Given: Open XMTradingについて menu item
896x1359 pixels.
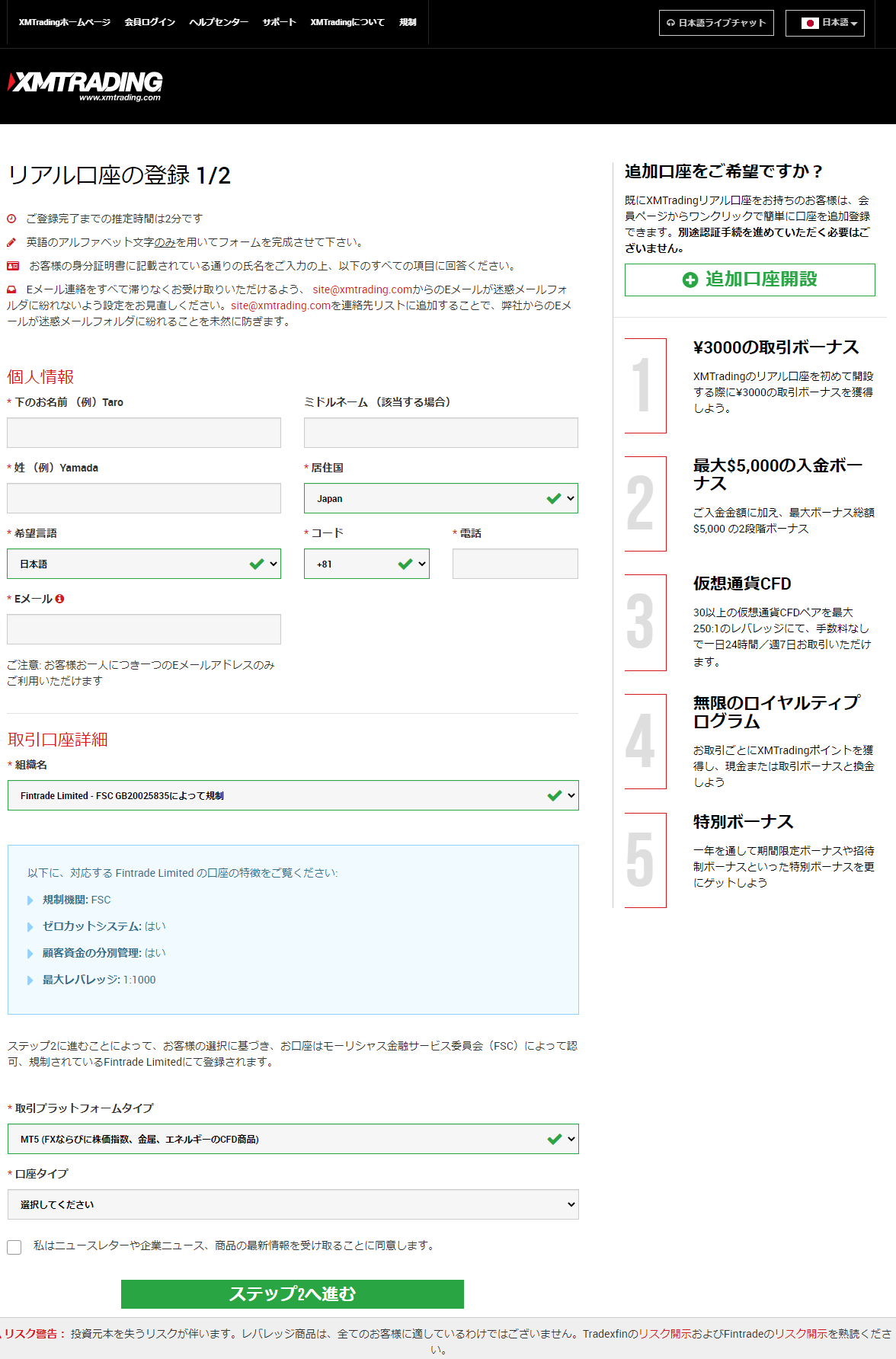Looking at the screenshot, I should [347, 22].
